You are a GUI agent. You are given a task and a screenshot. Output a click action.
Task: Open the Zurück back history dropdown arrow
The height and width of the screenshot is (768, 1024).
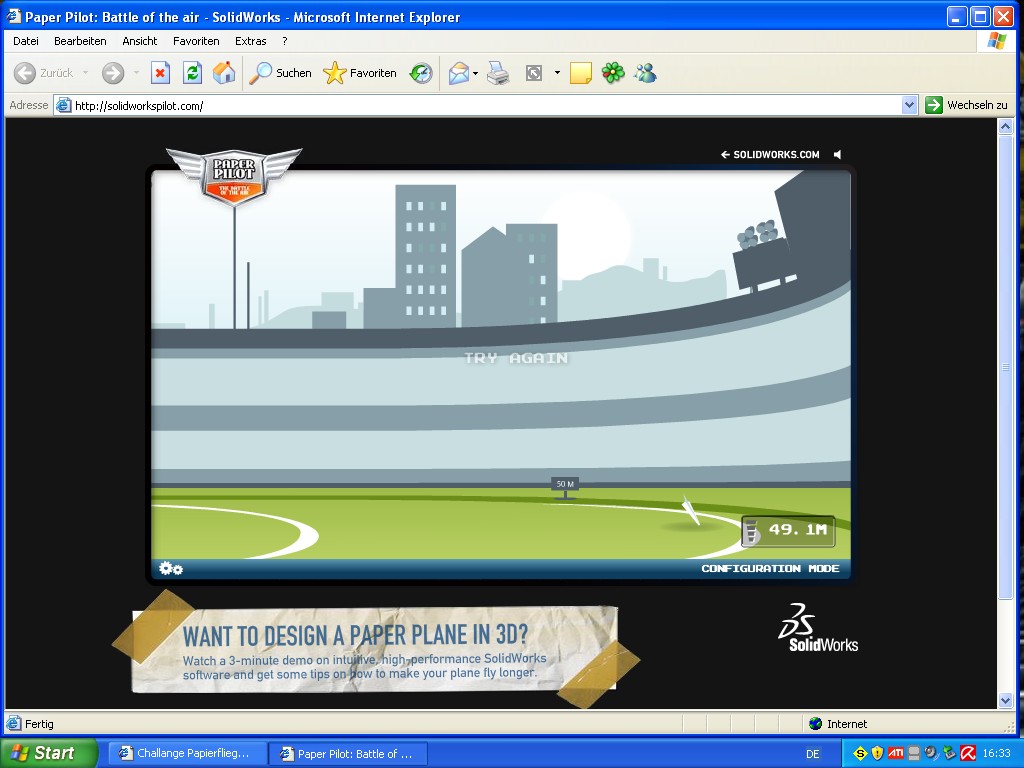[x=85, y=73]
